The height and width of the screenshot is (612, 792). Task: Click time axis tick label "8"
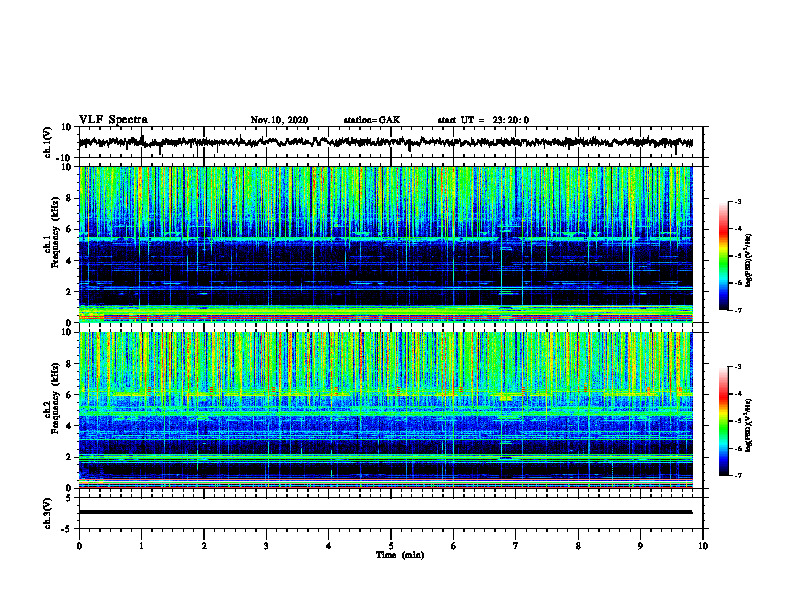pyautogui.click(x=578, y=546)
